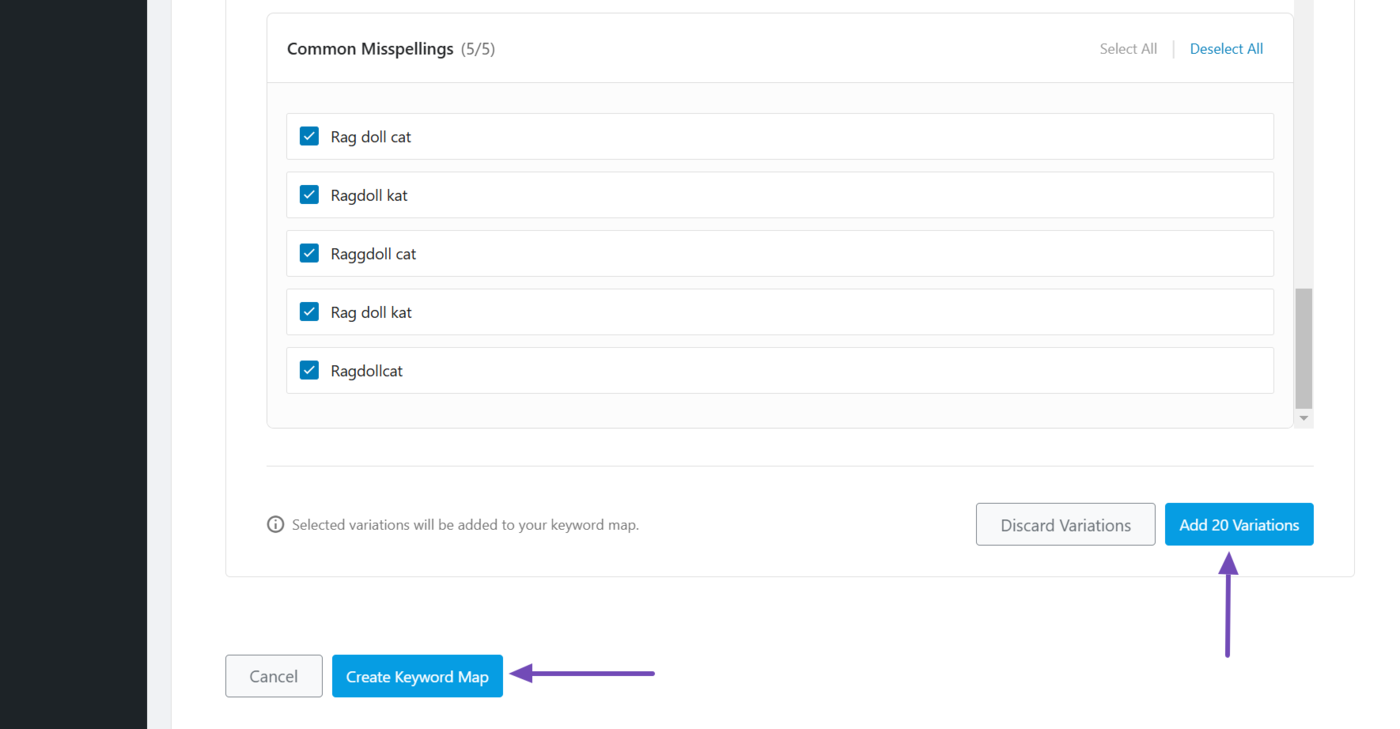The image size is (1400, 729).
Task: Click the "Ragdoll kat" label text
Action: pos(369,195)
